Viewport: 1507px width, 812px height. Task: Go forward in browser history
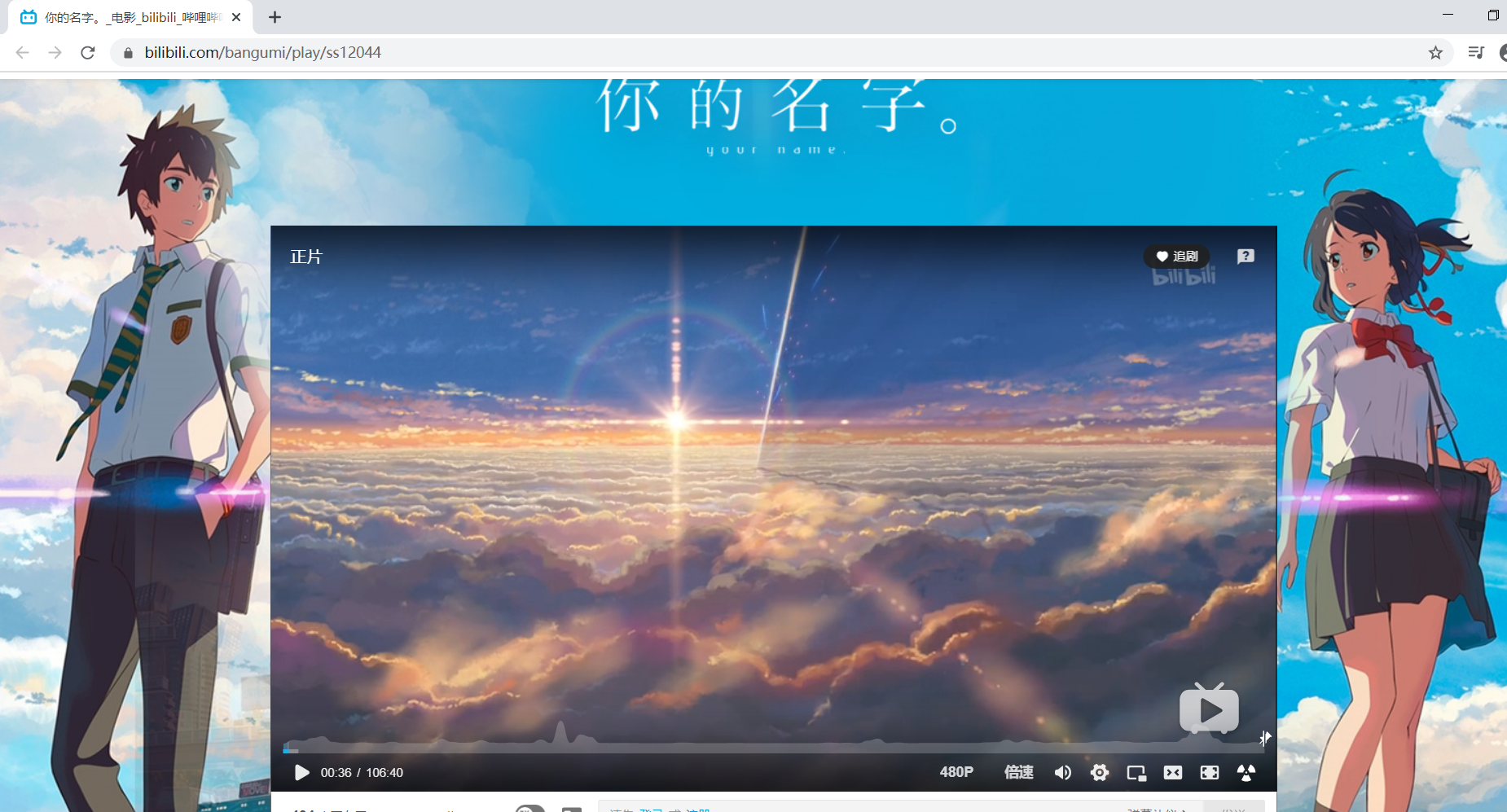[x=55, y=52]
